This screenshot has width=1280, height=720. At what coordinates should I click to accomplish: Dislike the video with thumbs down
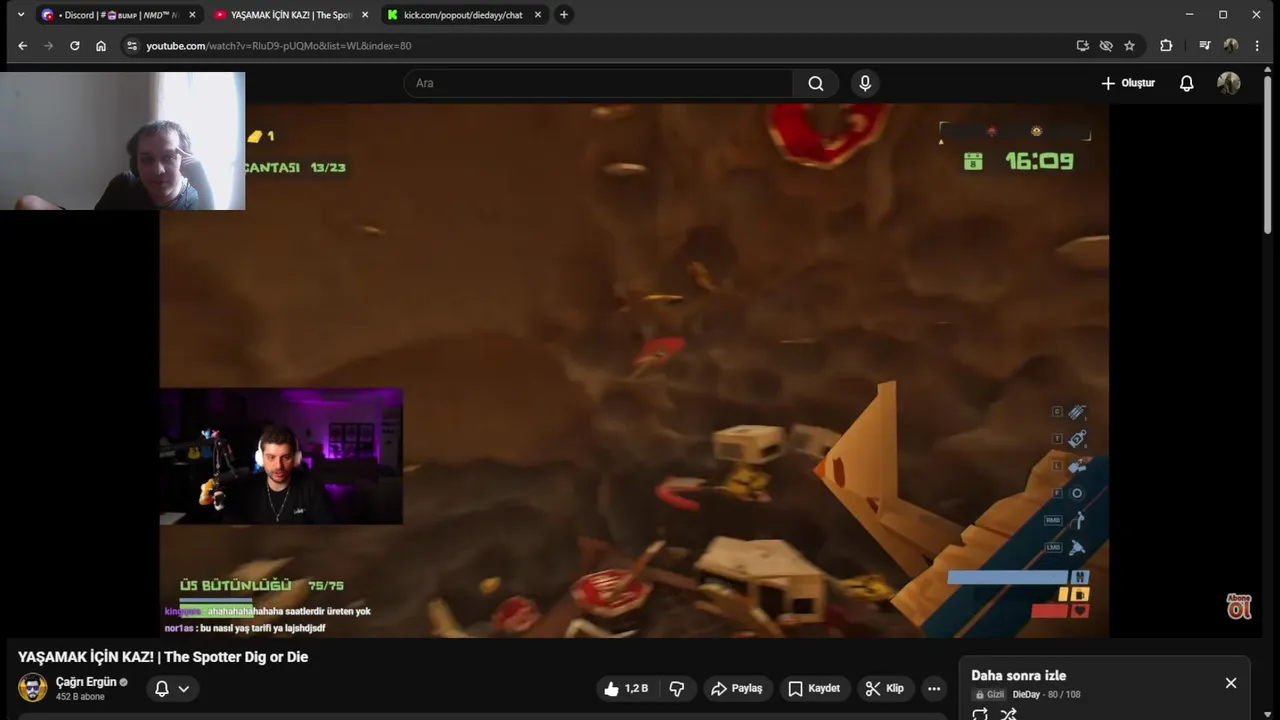(x=677, y=688)
